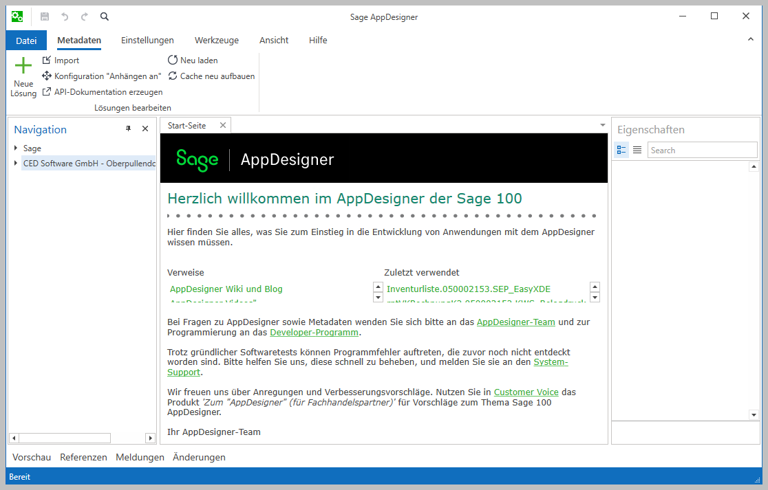Viewport: 768px width, 490px height.
Task: Create a new solution with Neue Lösung
Action: pyautogui.click(x=23, y=77)
